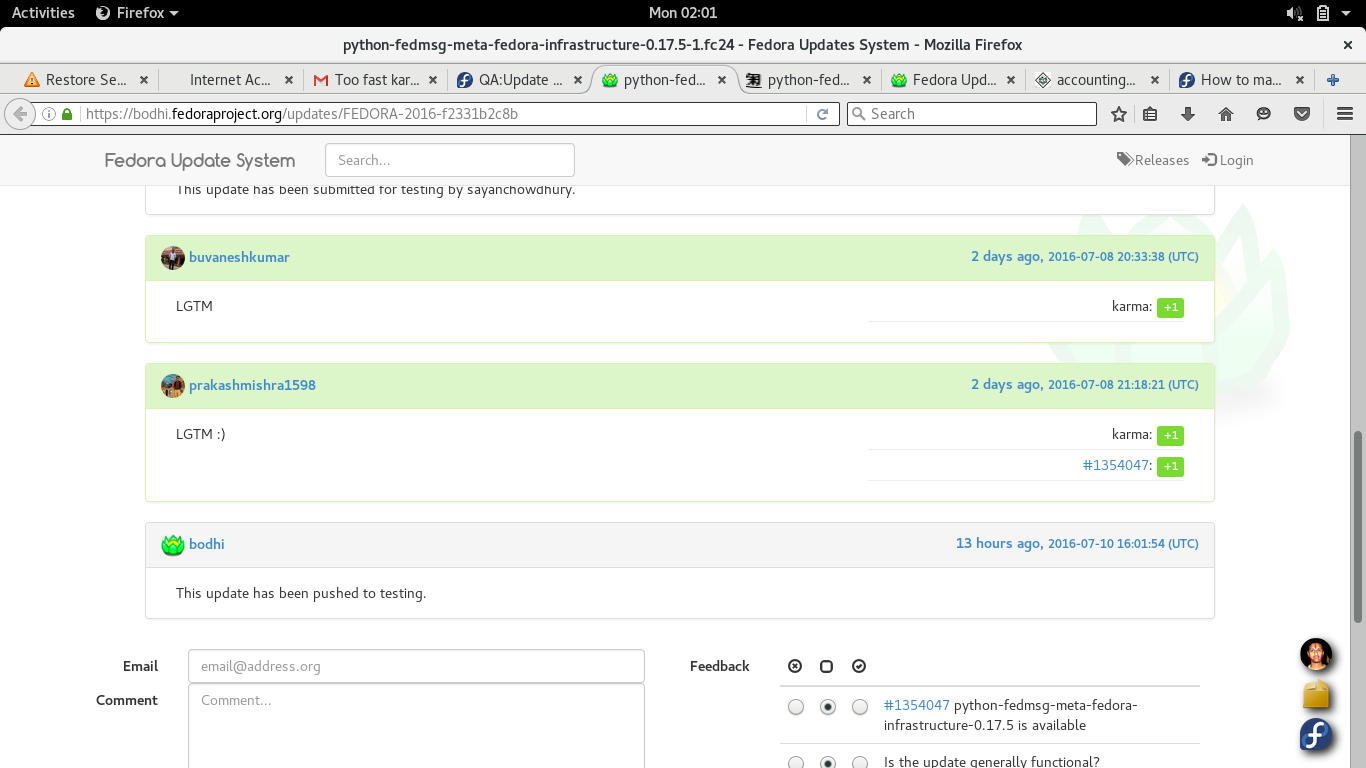Screen dimensions: 1366x768
Task: Switch to the 'QA:Update ...' tab
Action: point(520,80)
